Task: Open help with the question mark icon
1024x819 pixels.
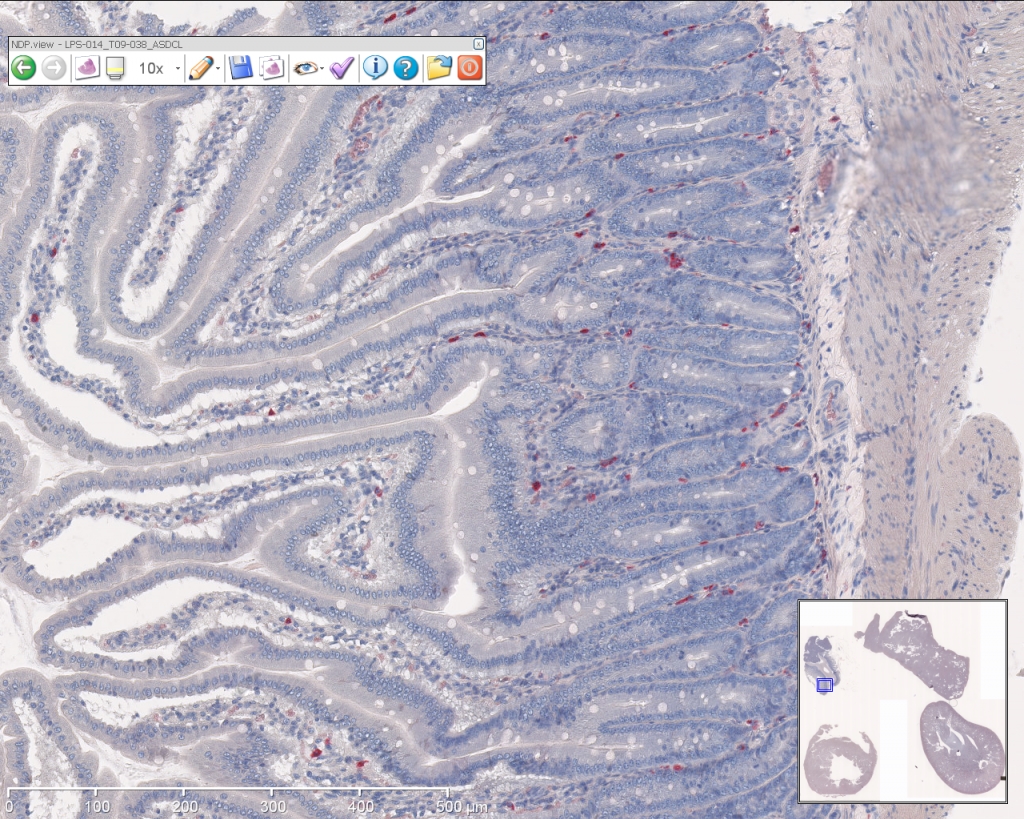Action: click(406, 68)
